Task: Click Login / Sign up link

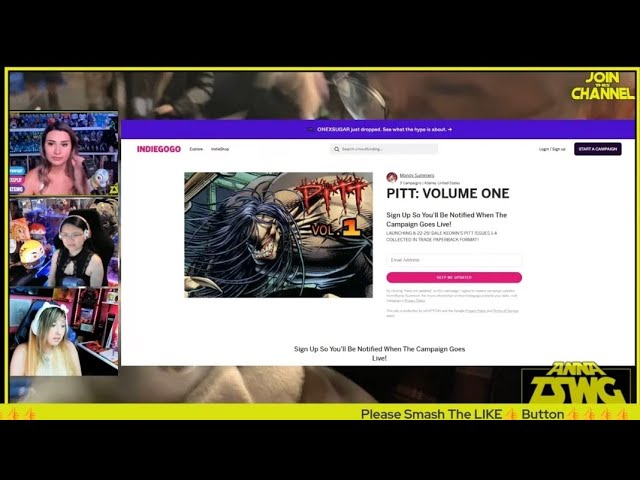Action: [552, 149]
